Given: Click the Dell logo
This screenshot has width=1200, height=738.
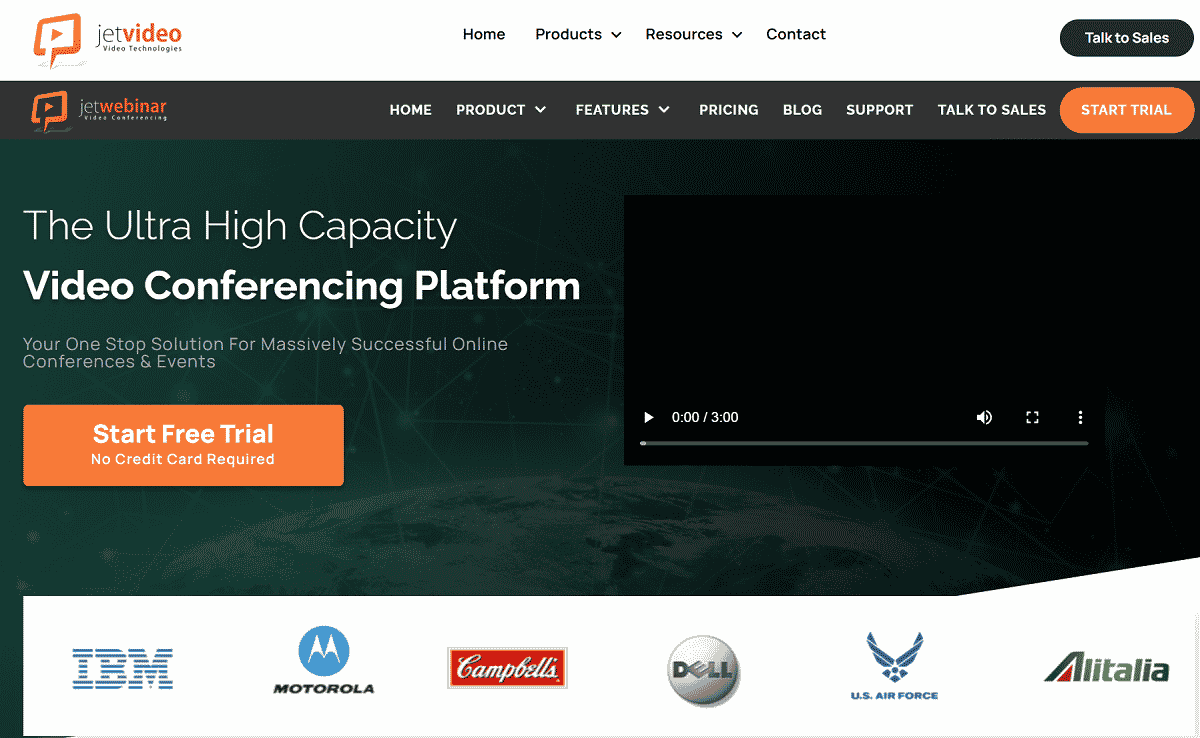Looking at the screenshot, I should (703, 671).
